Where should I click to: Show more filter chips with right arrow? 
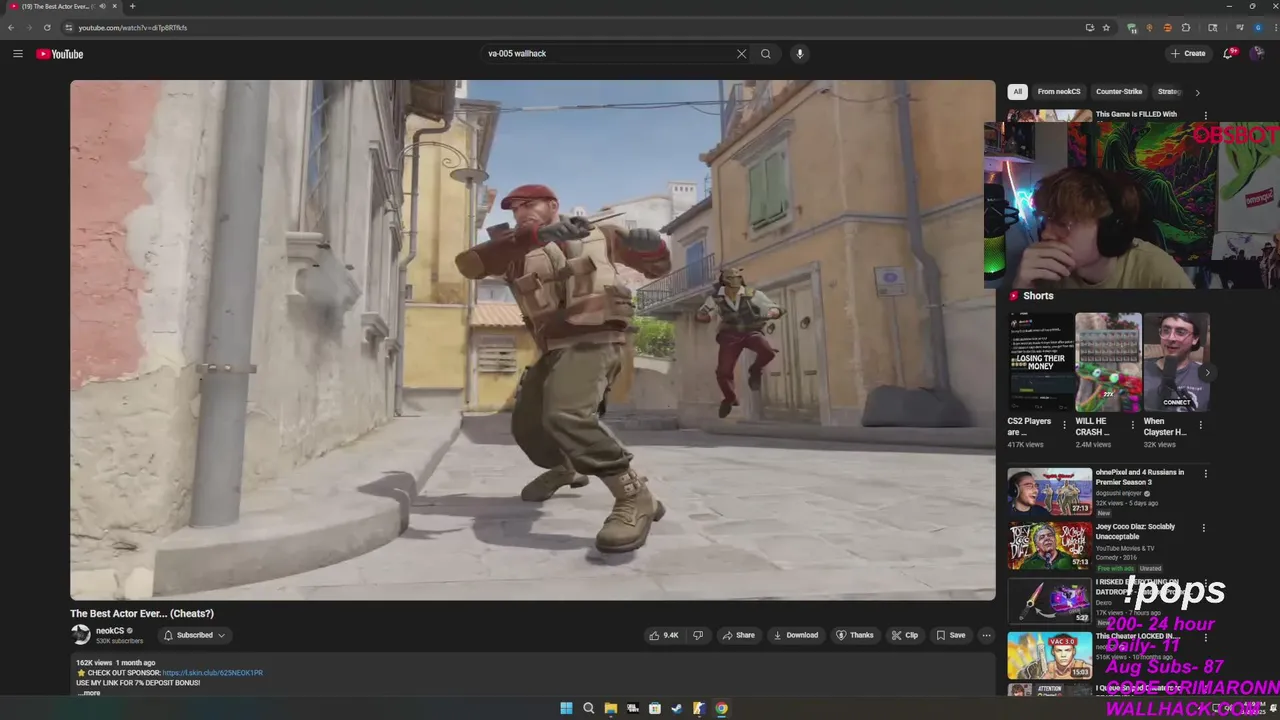click(1197, 92)
